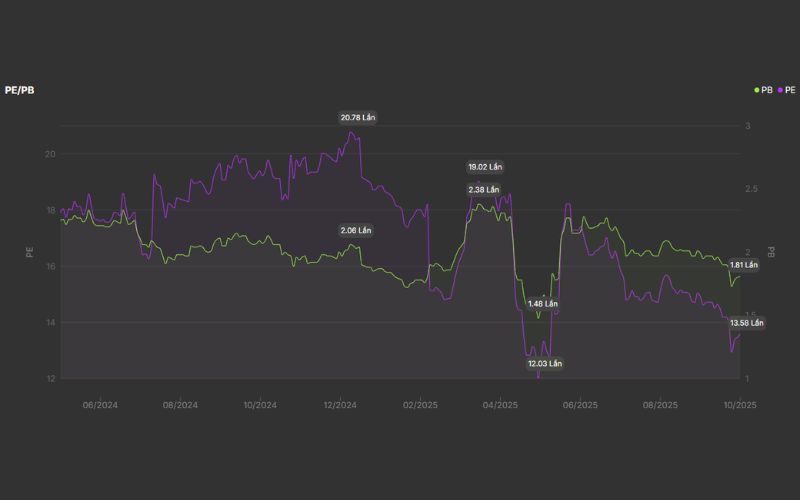
Task: Click the PE/PB chart title
Action: click(20, 90)
